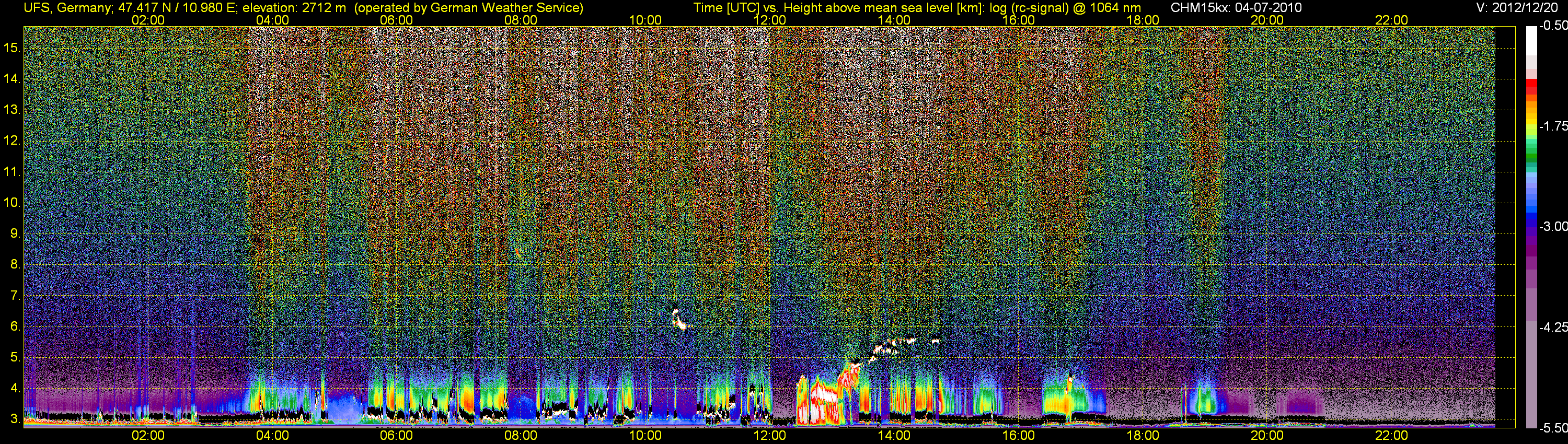Select the '20:00' label on upper time axis

pyautogui.click(x=1267, y=20)
